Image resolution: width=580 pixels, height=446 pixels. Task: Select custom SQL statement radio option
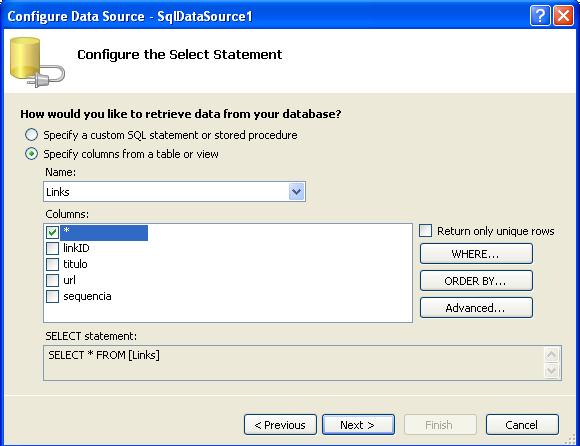click(x=31, y=135)
